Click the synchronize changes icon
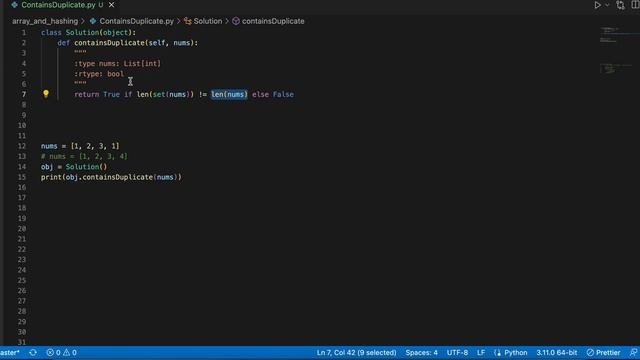The image size is (640, 360). (x=33, y=353)
